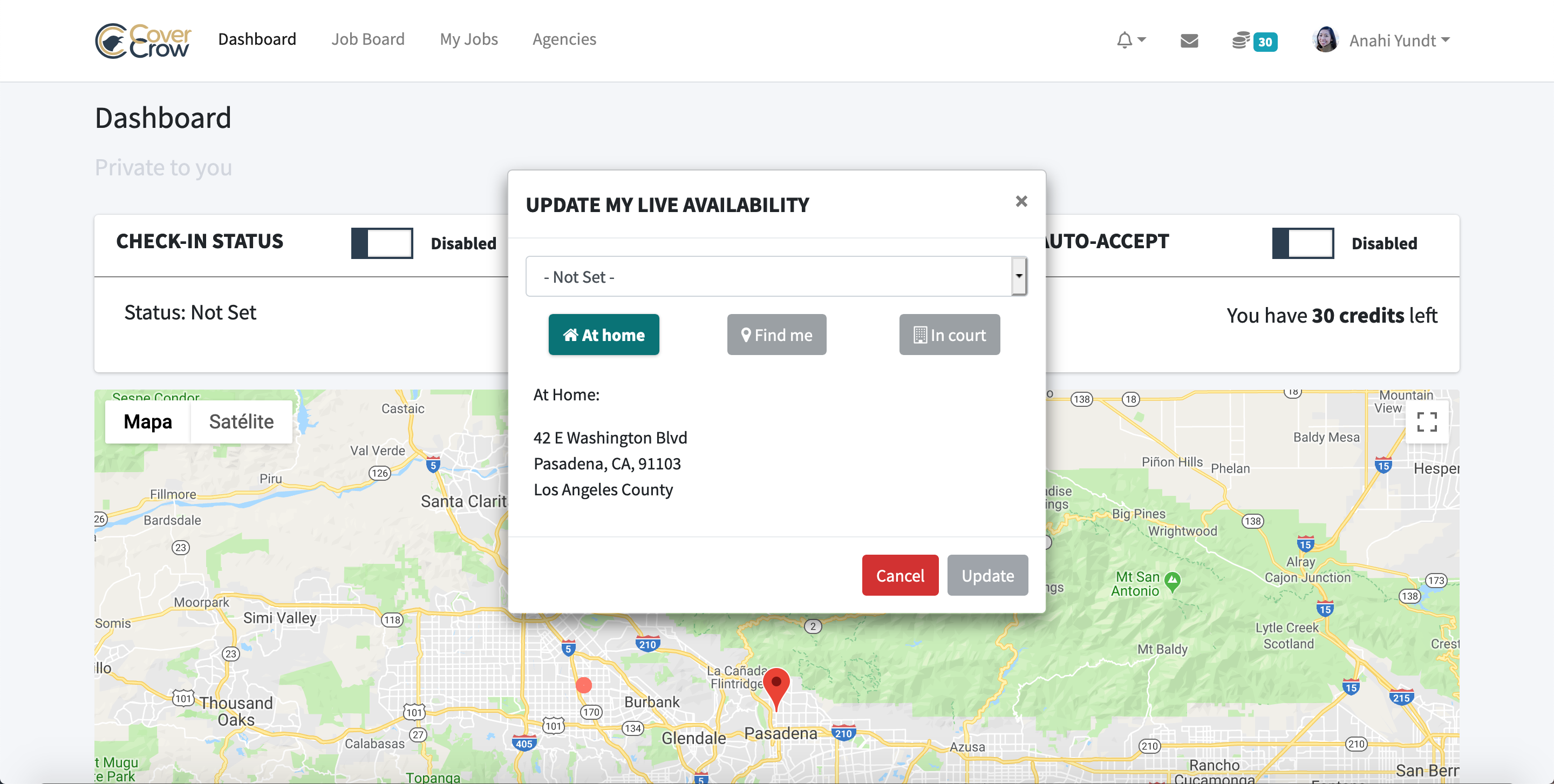Click the Wrightwood map label
The height and width of the screenshot is (784, 1554).
click(x=1182, y=531)
